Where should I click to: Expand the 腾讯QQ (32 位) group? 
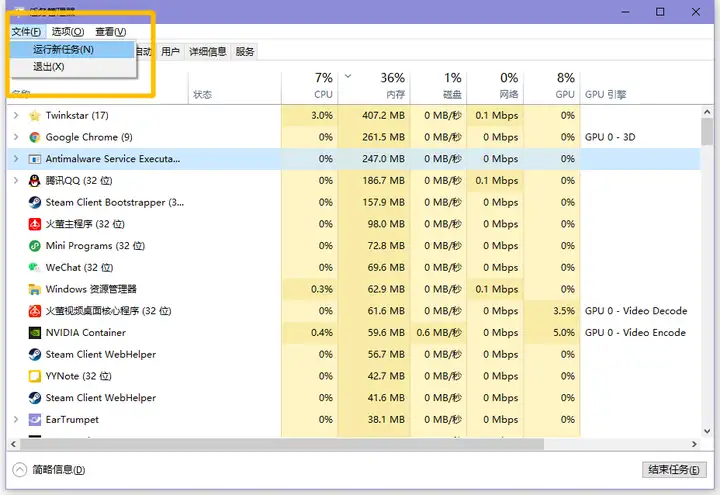pyautogui.click(x=16, y=180)
